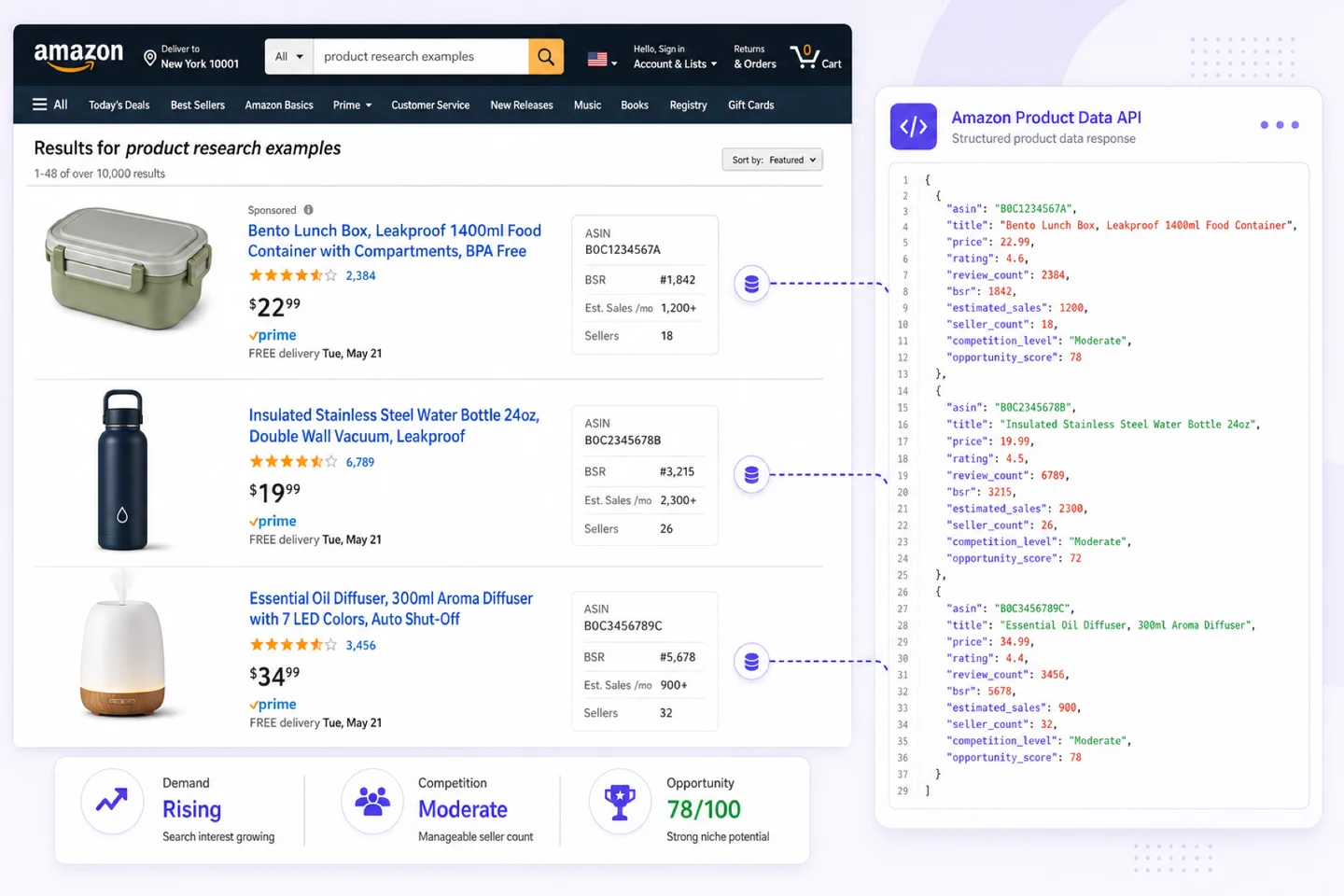Open Registry in navigation bar

(x=688, y=105)
